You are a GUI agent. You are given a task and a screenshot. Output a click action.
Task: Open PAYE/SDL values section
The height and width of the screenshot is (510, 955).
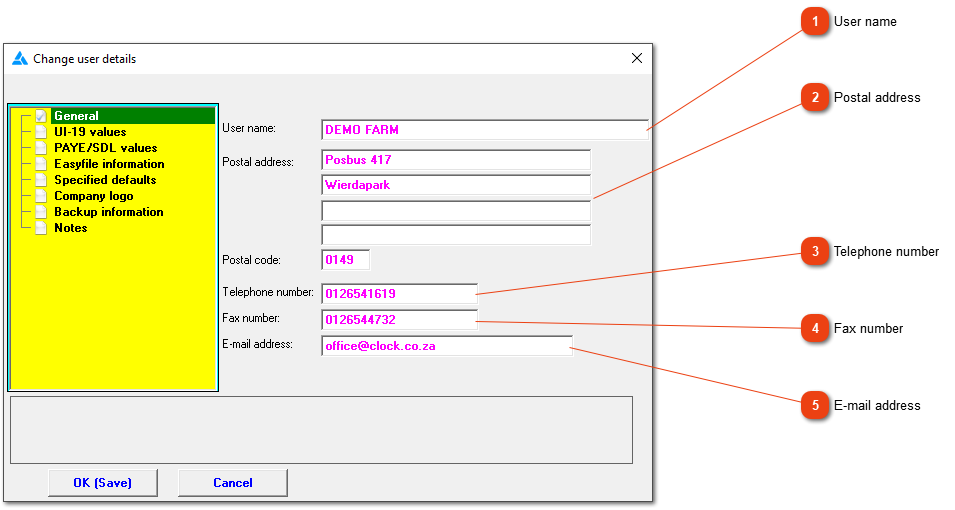pyautogui.click(x=105, y=147)
